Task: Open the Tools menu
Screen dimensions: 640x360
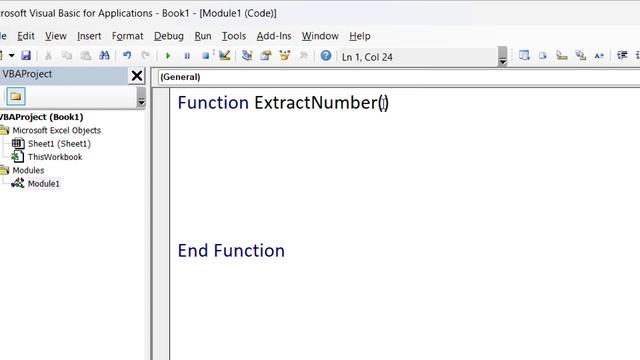Action: pos(234,36)
